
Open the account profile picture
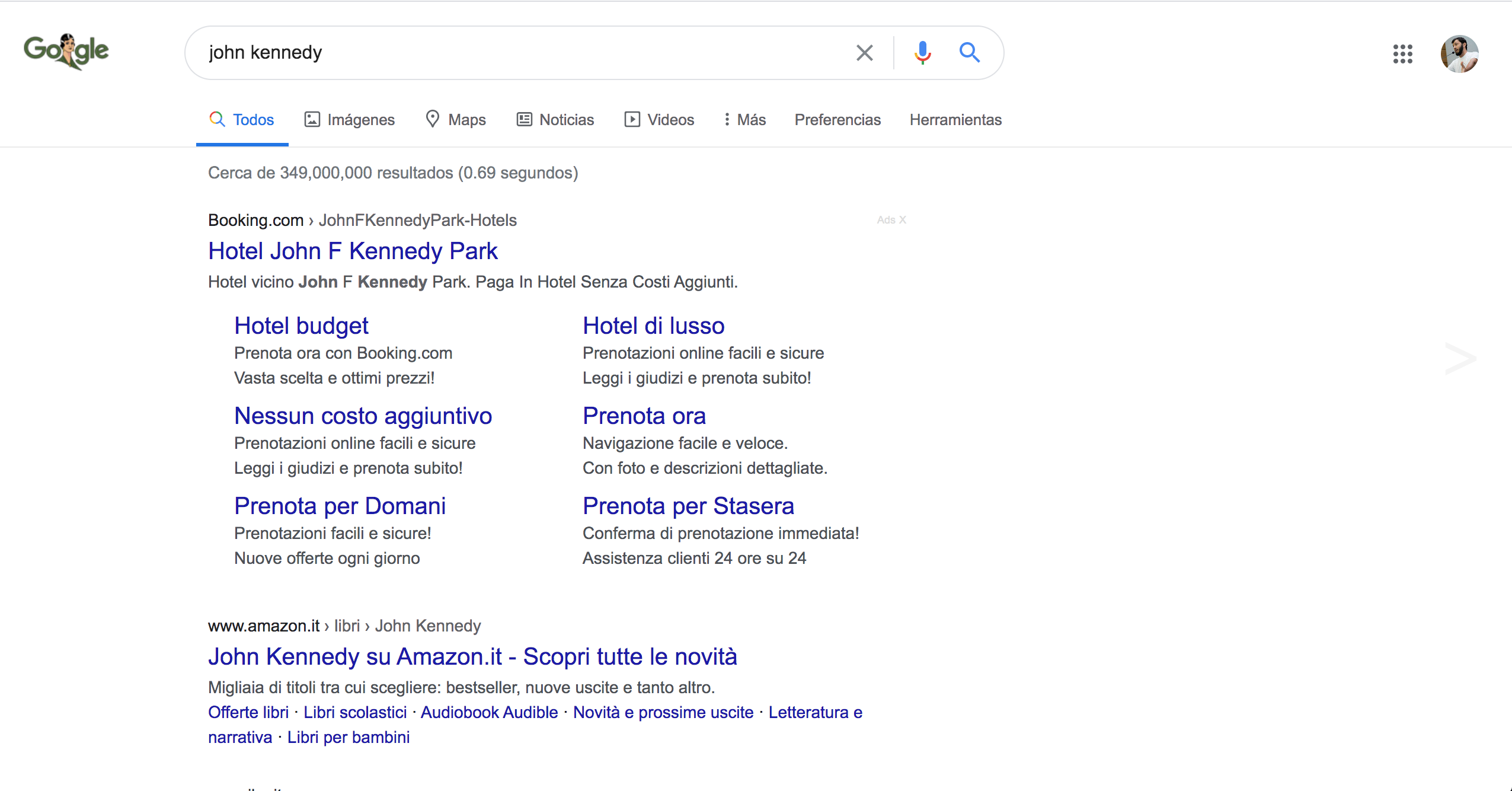point(1459,54)
